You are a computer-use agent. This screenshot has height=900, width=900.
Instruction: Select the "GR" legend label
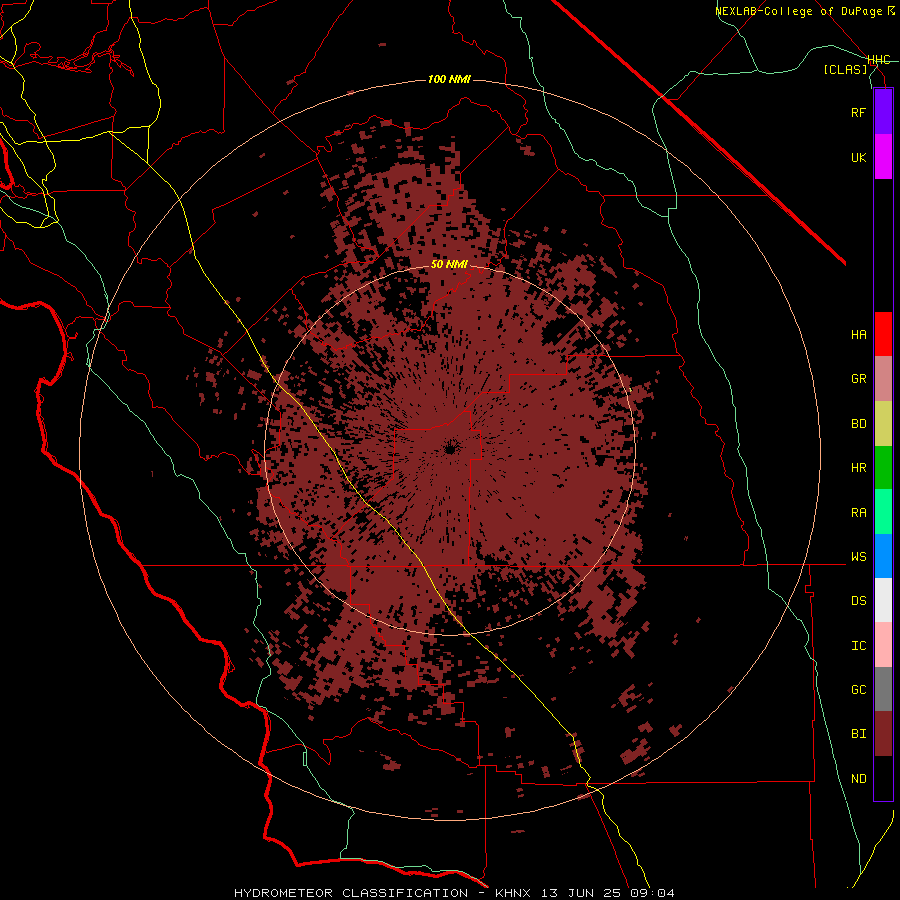858,379
